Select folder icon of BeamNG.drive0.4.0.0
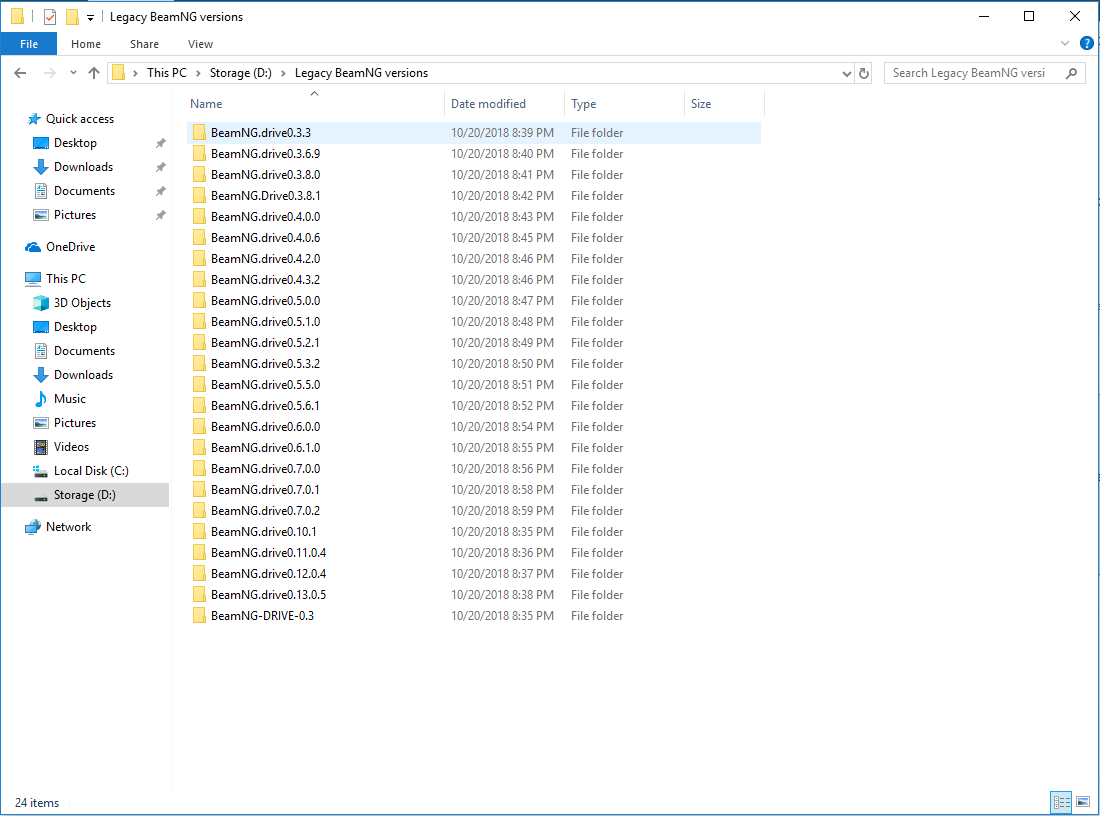Image resolution: width=1100 pixels, height=816 pixels. click(199, 217)
